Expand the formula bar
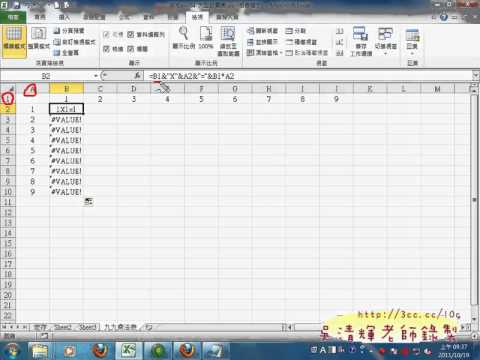Screen dimensions: 480x360 pyautogui.click(x=476, y=76)
